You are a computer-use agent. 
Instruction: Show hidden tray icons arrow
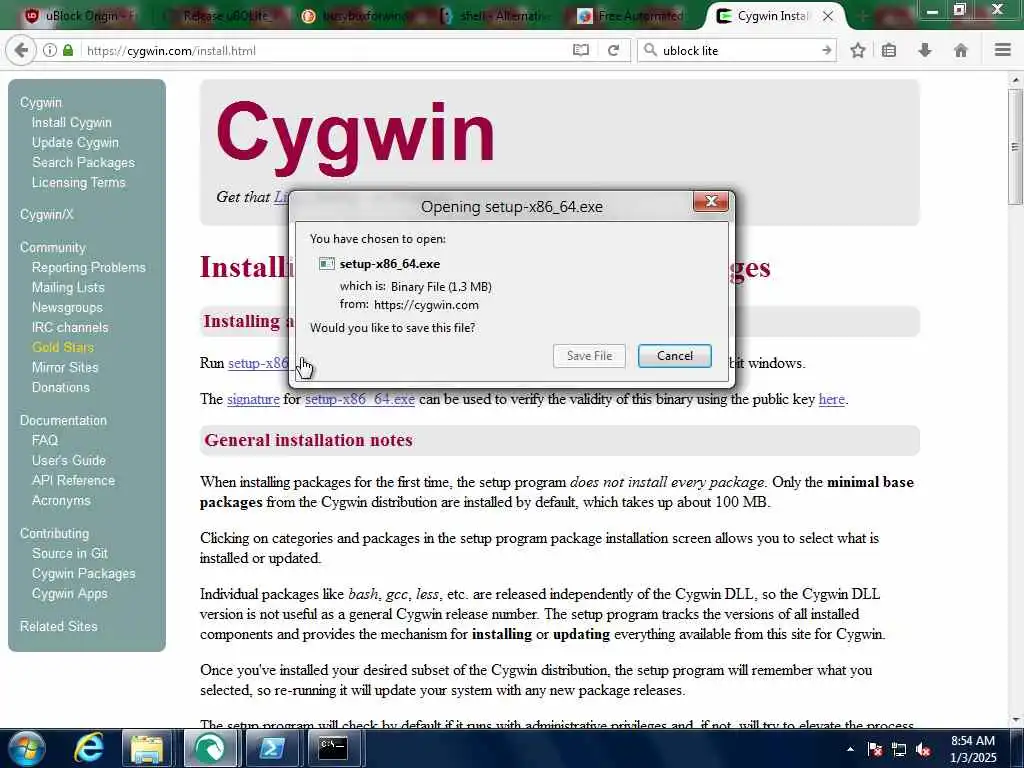[x=850, y=749]
